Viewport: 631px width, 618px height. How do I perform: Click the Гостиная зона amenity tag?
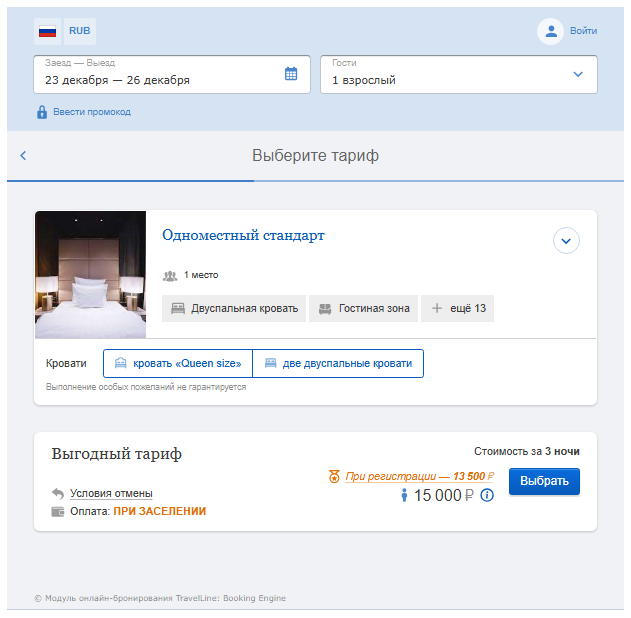tap(363, 308)
